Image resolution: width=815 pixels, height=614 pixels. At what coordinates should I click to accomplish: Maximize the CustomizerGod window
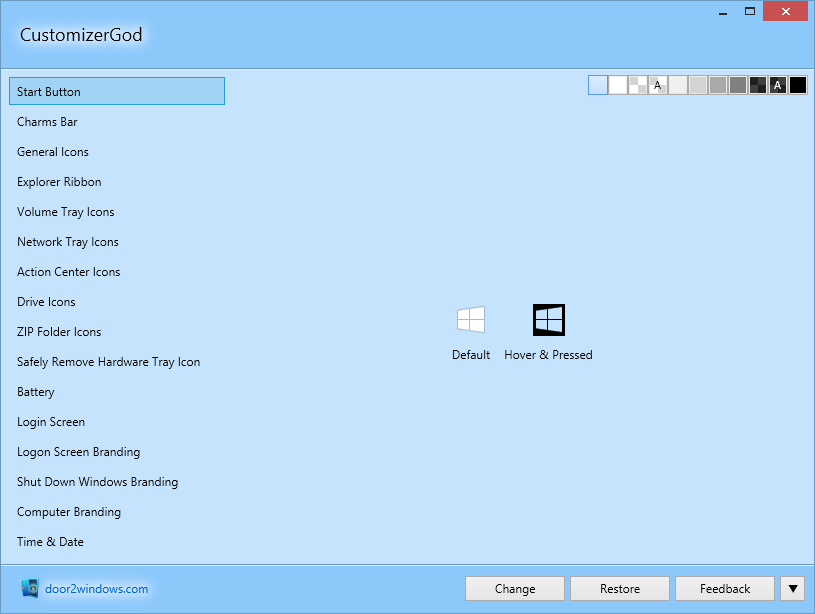click(x=750, y=11)
